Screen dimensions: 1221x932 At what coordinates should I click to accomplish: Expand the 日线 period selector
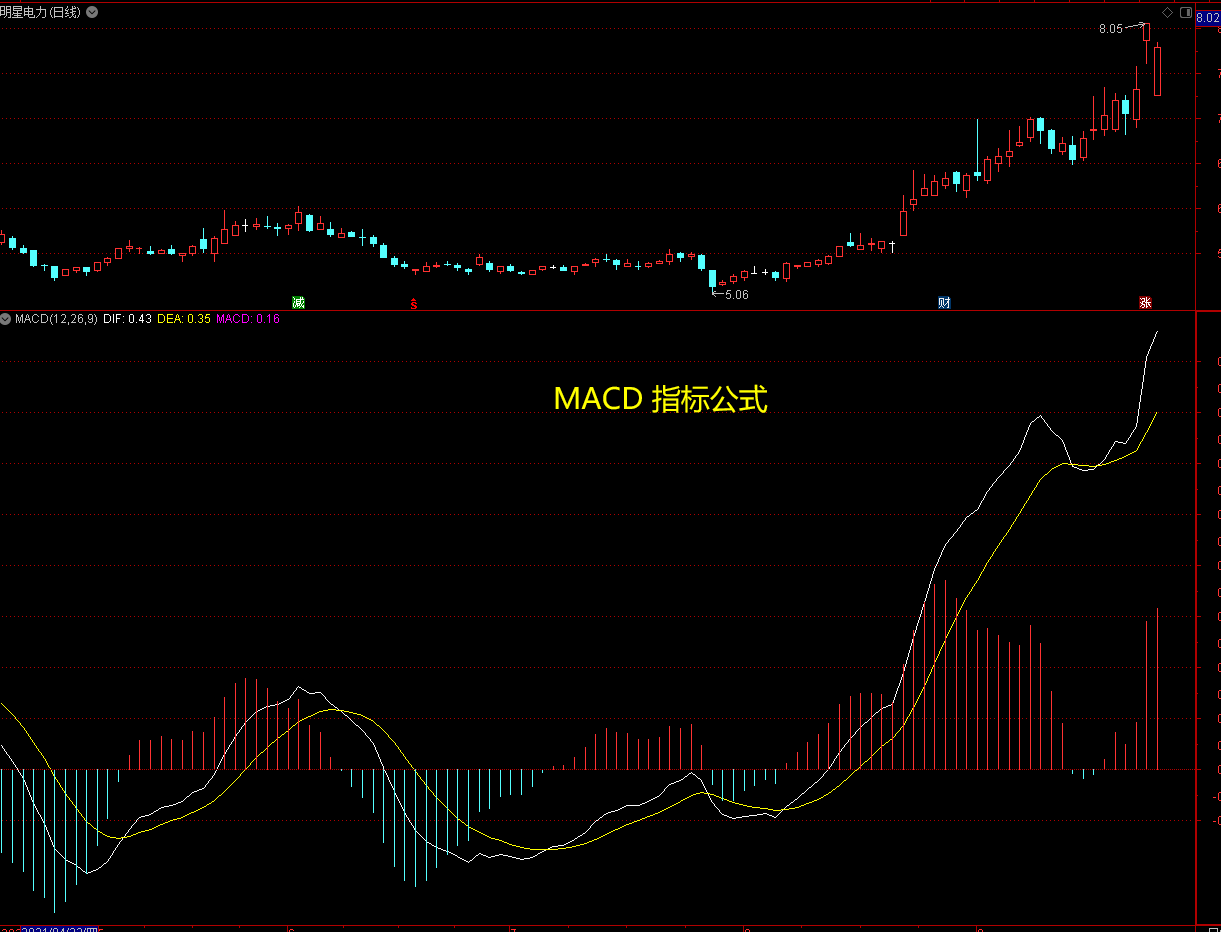click(64, 12)
